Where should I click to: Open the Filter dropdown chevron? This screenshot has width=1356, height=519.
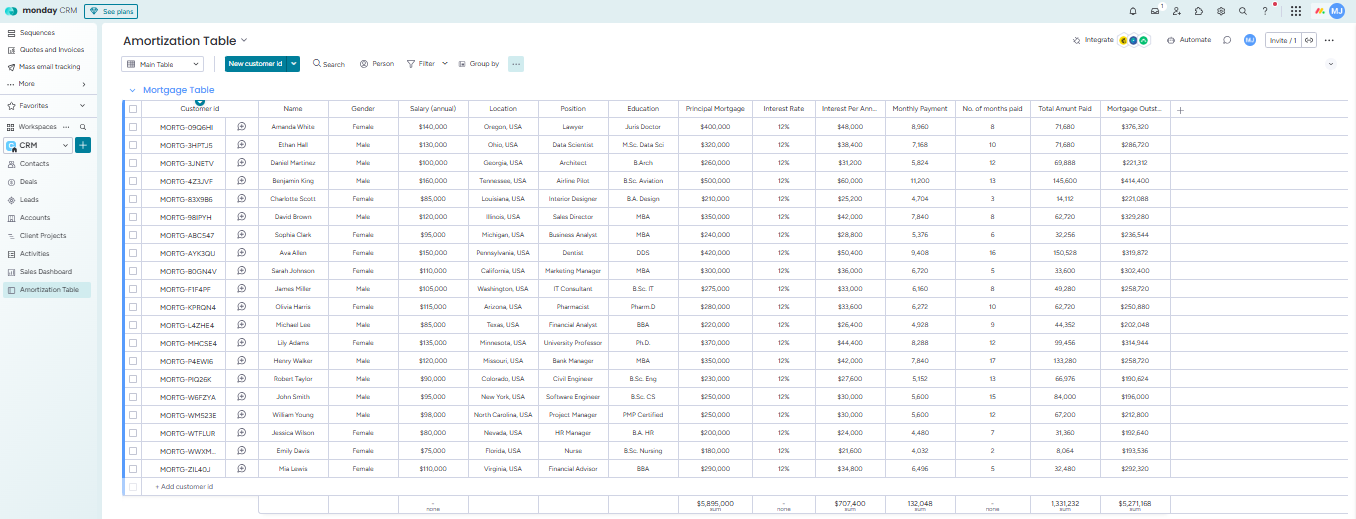point(445,63)
